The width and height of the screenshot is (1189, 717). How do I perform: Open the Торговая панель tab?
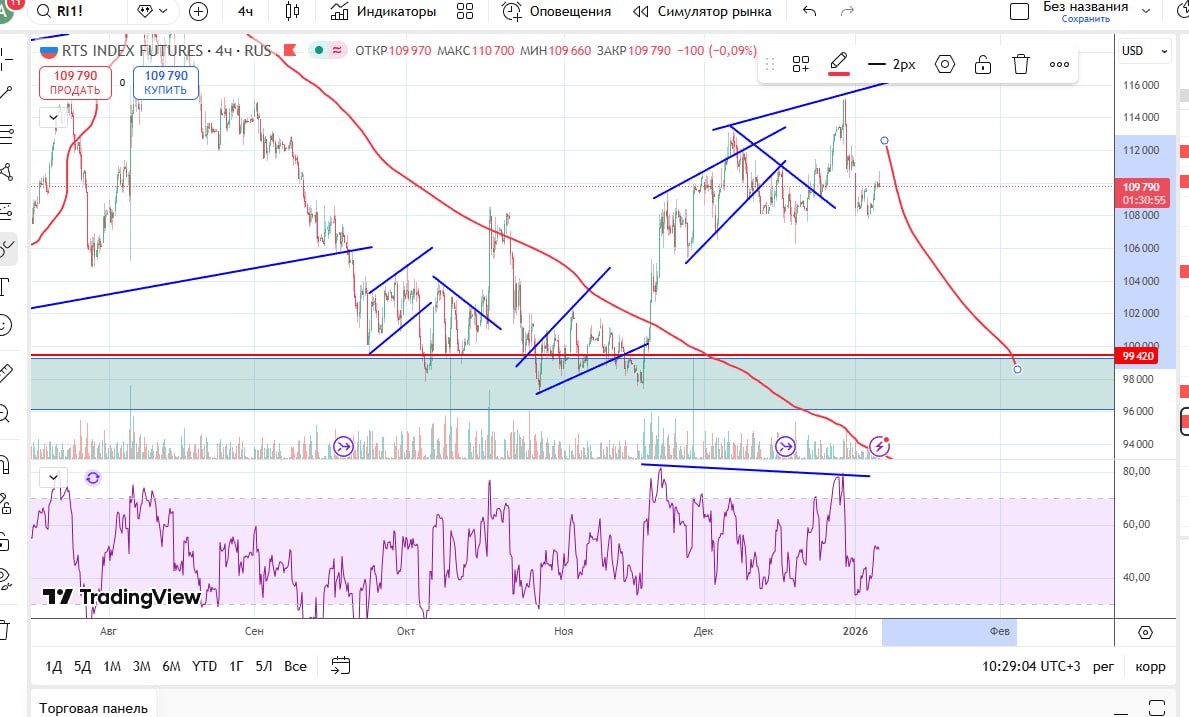tap(93, 708)
